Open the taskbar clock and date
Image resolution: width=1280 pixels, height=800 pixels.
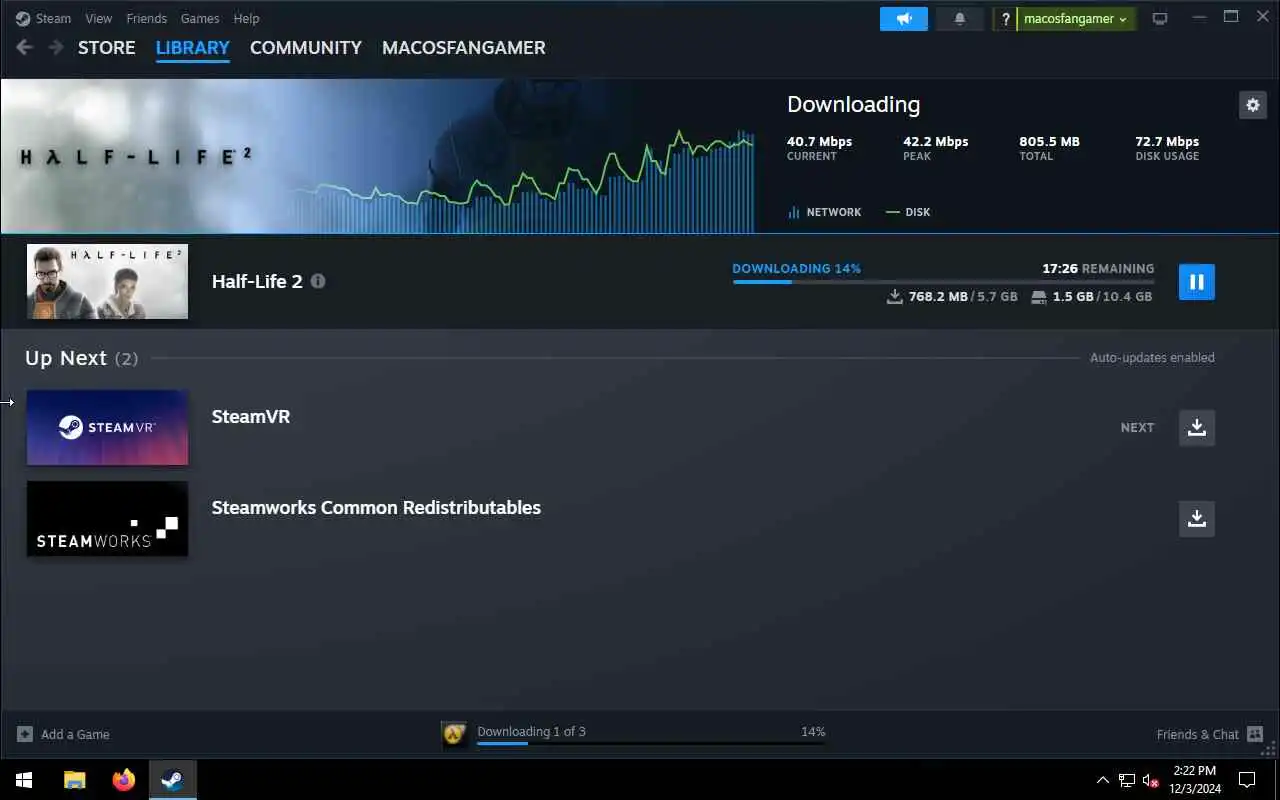(1195, 780)
